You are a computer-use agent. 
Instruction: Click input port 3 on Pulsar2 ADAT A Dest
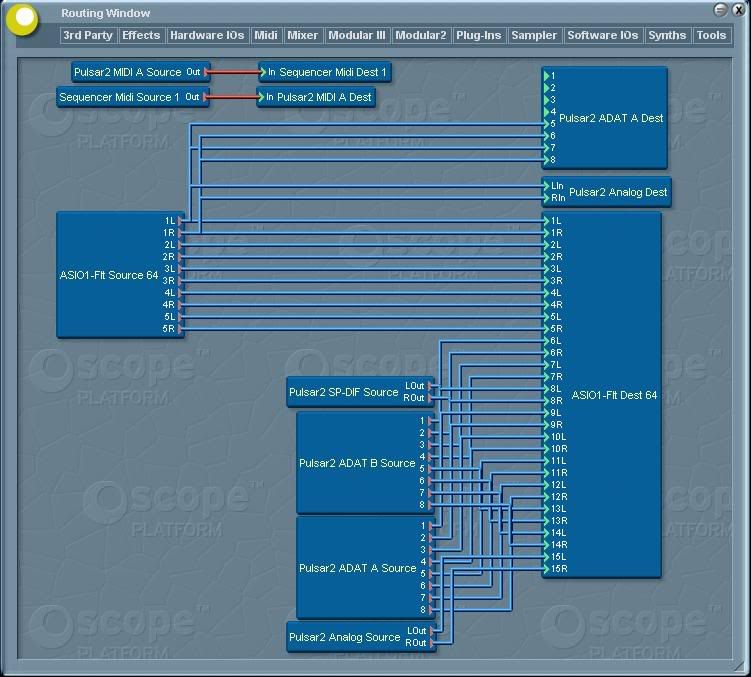[546, 100]
